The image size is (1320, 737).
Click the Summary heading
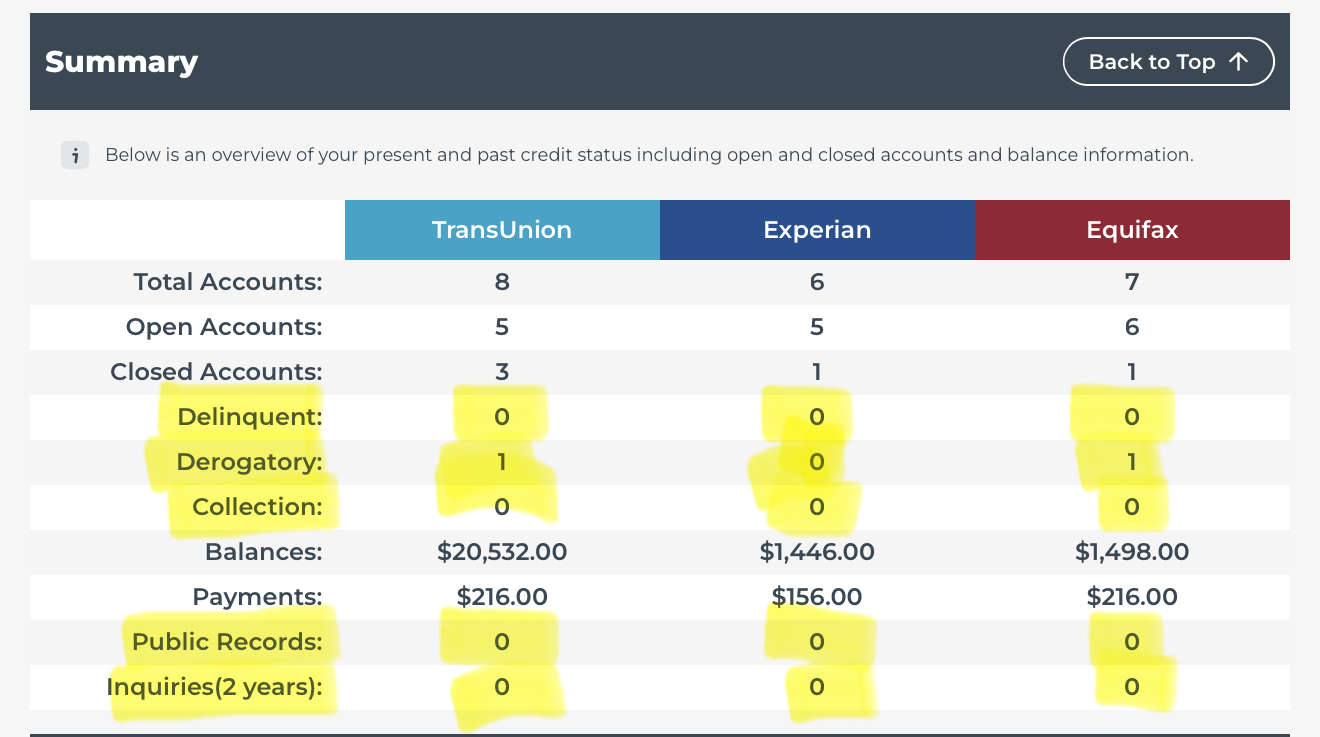[x=121, y=61]
